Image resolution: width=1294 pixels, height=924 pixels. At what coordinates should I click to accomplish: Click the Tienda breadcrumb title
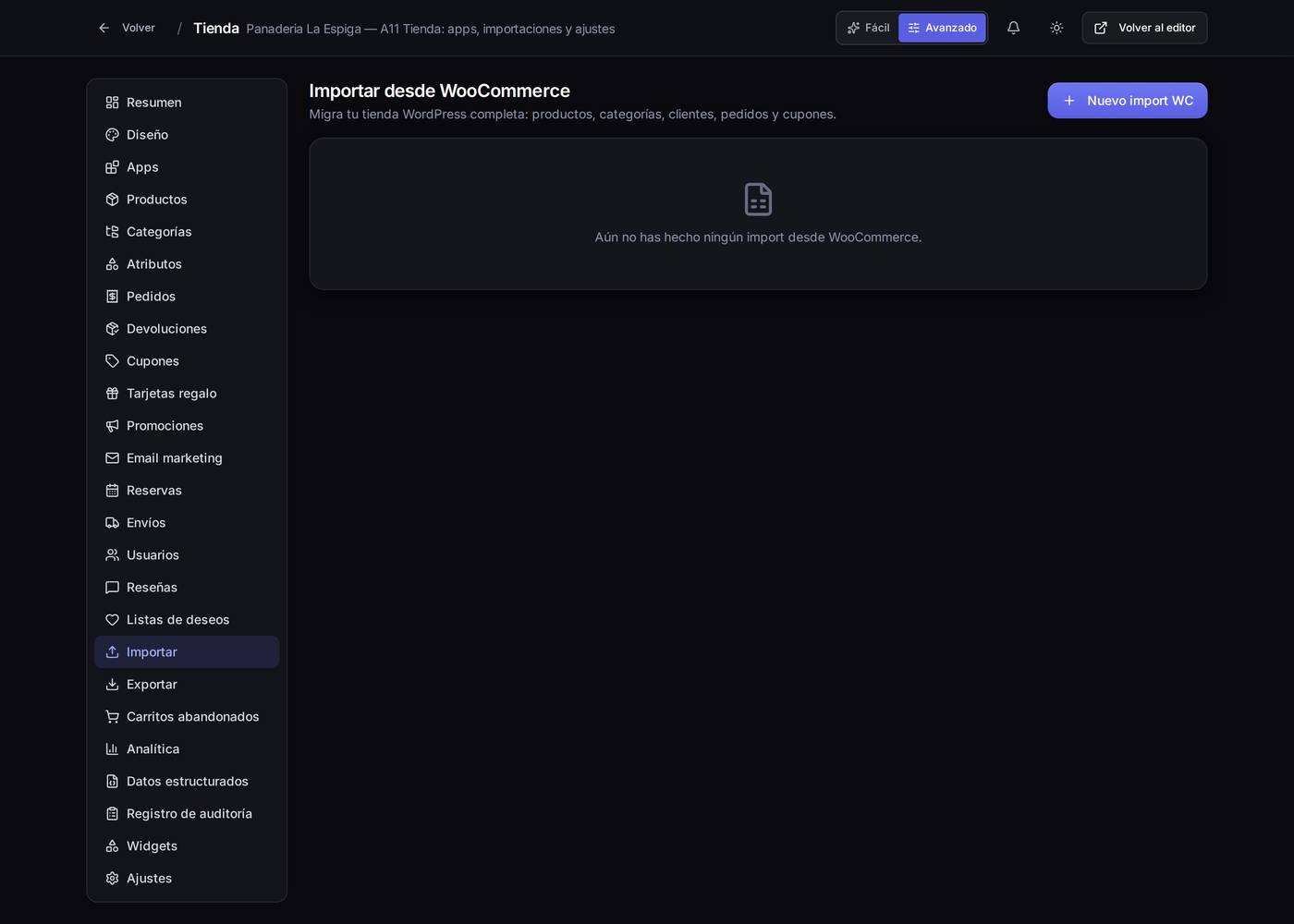point(216,29)
